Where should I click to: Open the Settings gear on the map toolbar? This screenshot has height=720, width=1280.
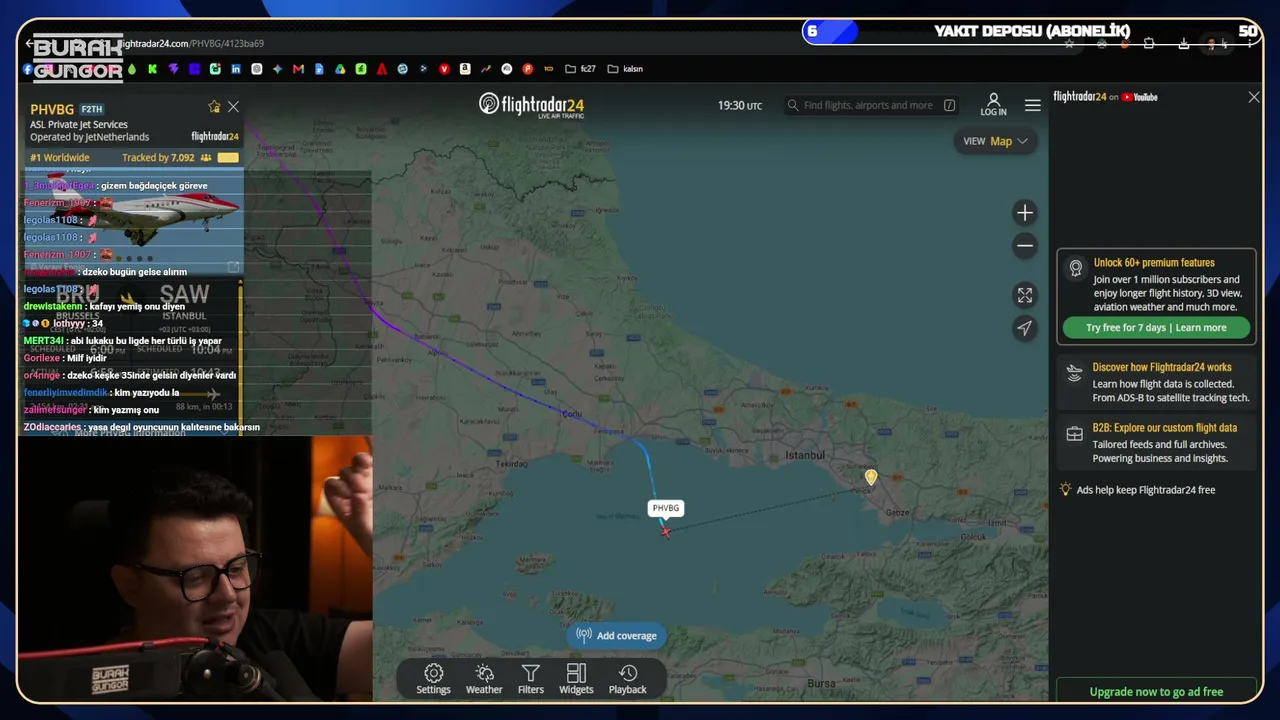[433, 679]
